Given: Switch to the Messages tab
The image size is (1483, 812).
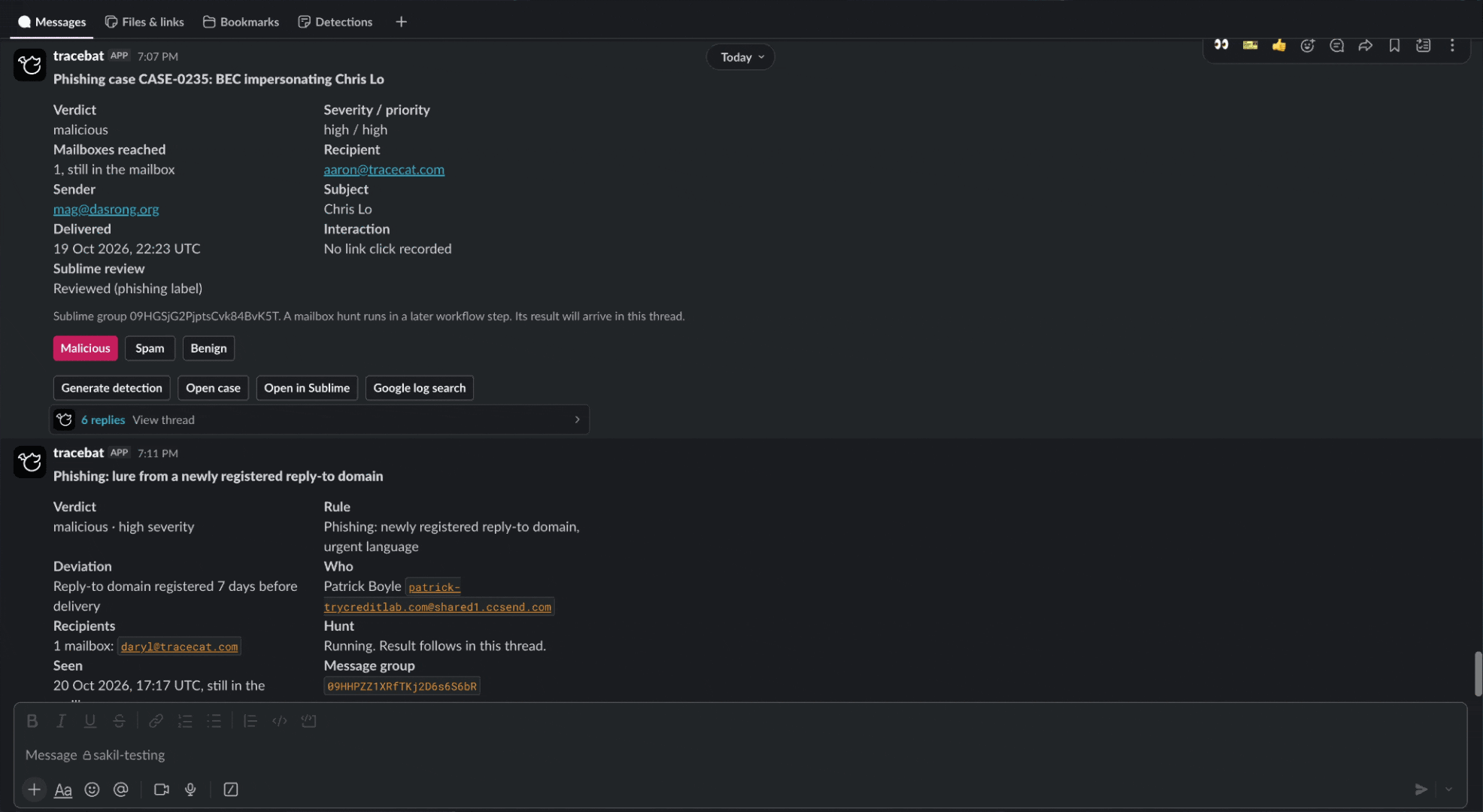Looking at the screenshot, I should coord(52,22).
